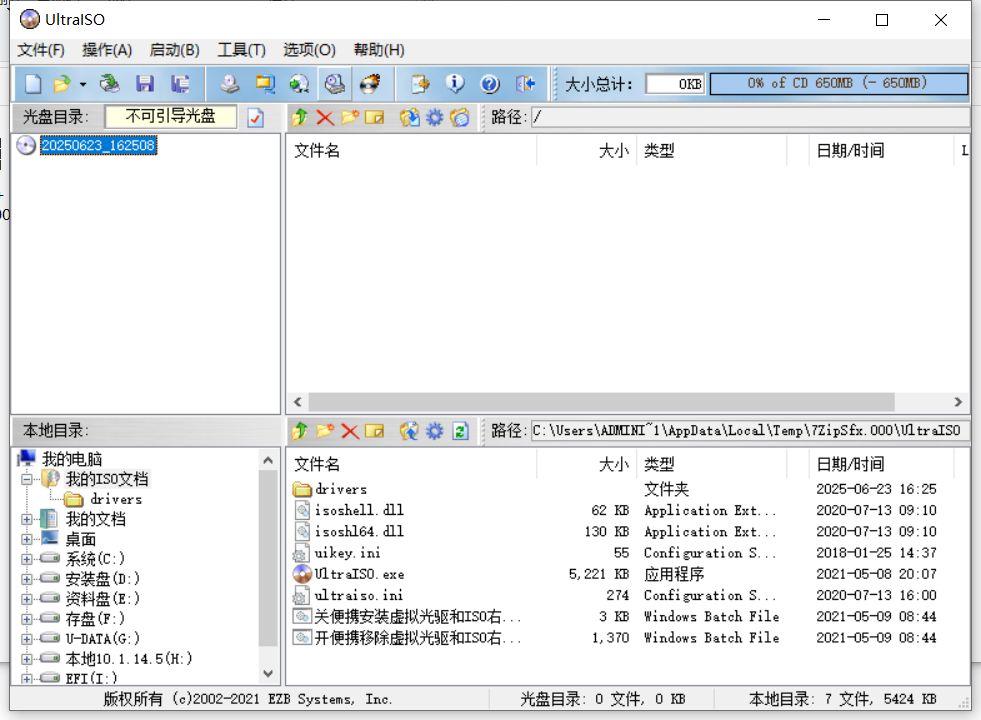
Task: Open the 启动(B) menu
Action: tap(175, 49)
